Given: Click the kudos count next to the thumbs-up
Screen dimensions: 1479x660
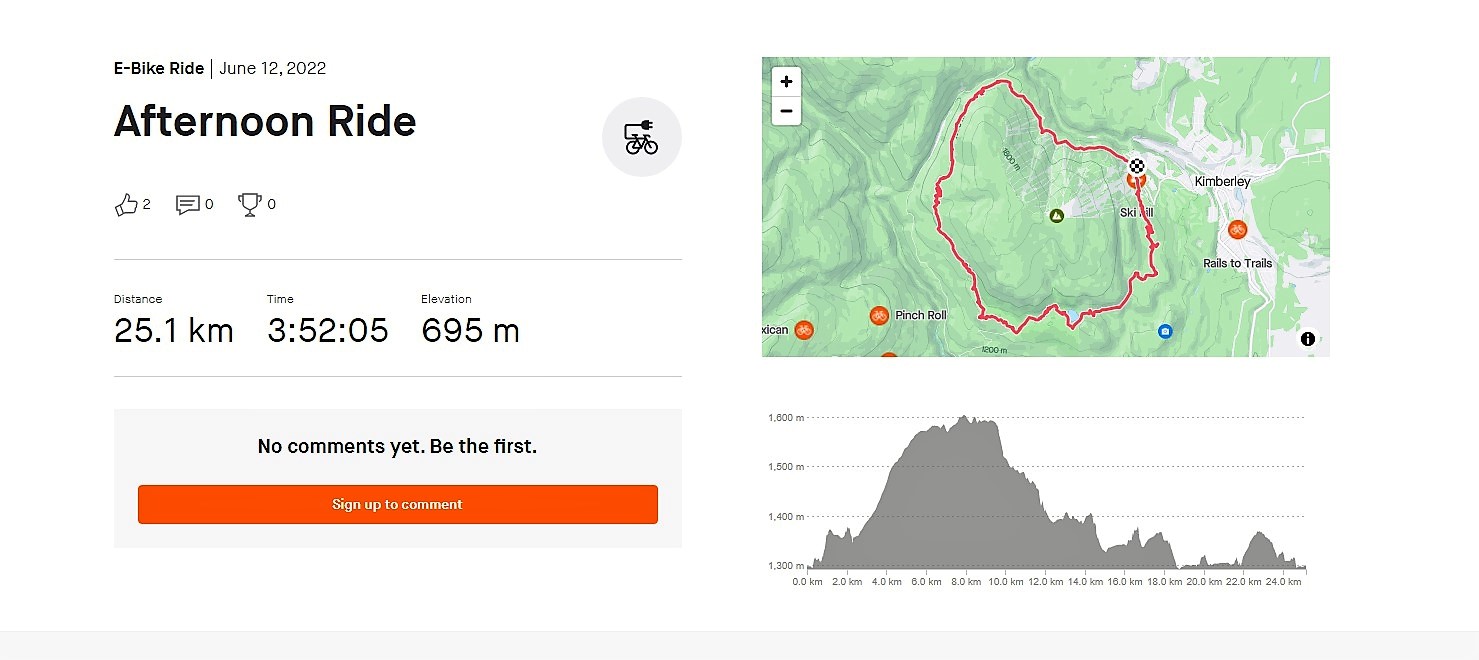Looking at the screenshot, I should 146,204.
